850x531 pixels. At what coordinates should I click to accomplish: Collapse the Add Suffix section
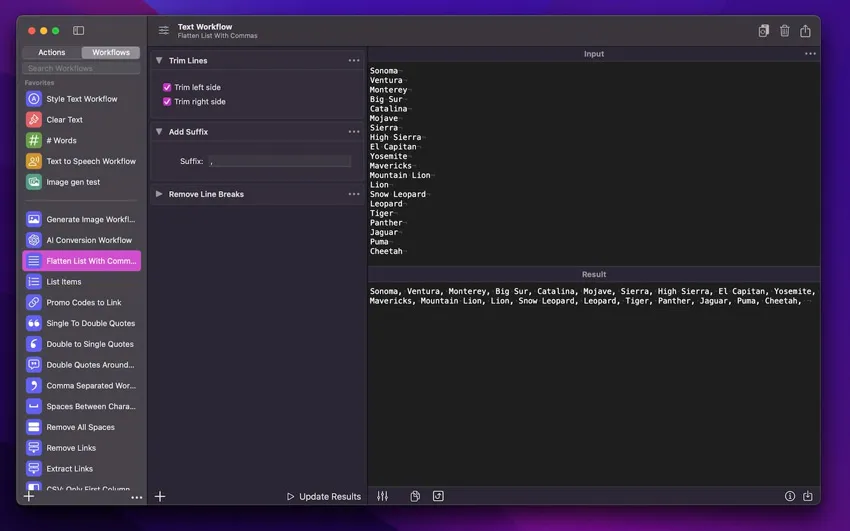(x=159, y=132)
